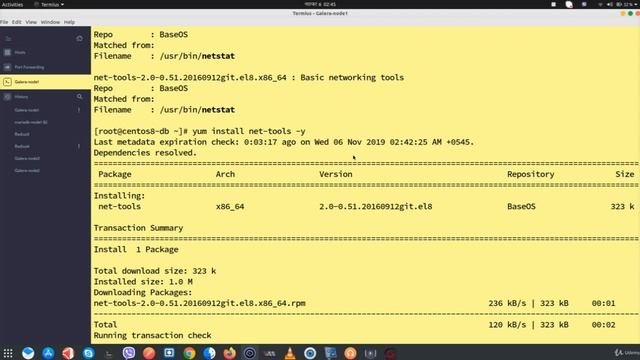Open Google Chrome from the dock
Viewport: 640px width, 360px height.
click(189, 353)
